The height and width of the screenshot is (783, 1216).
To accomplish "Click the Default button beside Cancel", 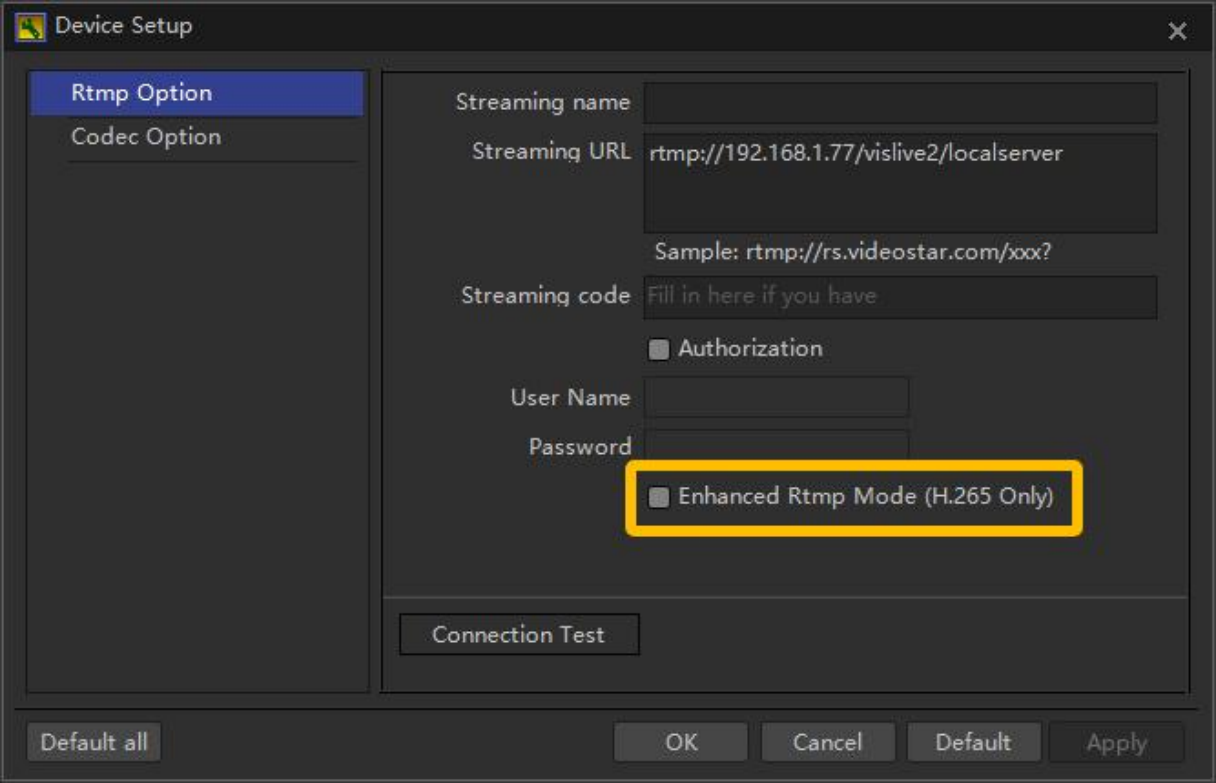I will 973,743.
